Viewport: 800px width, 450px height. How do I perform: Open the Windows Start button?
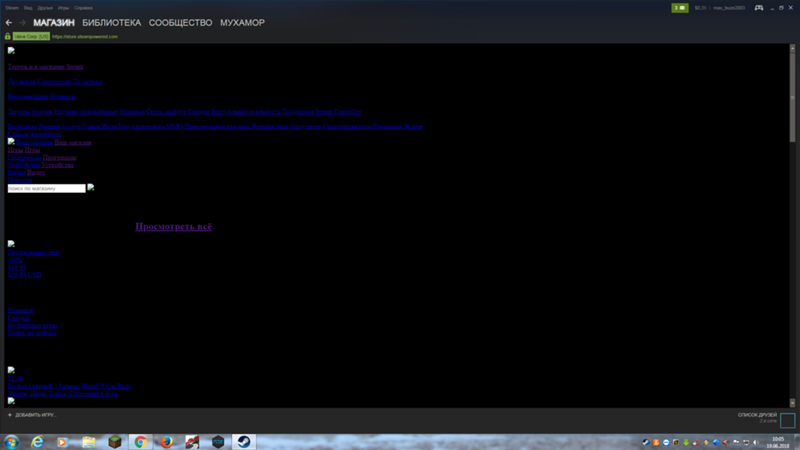point(11,442)
